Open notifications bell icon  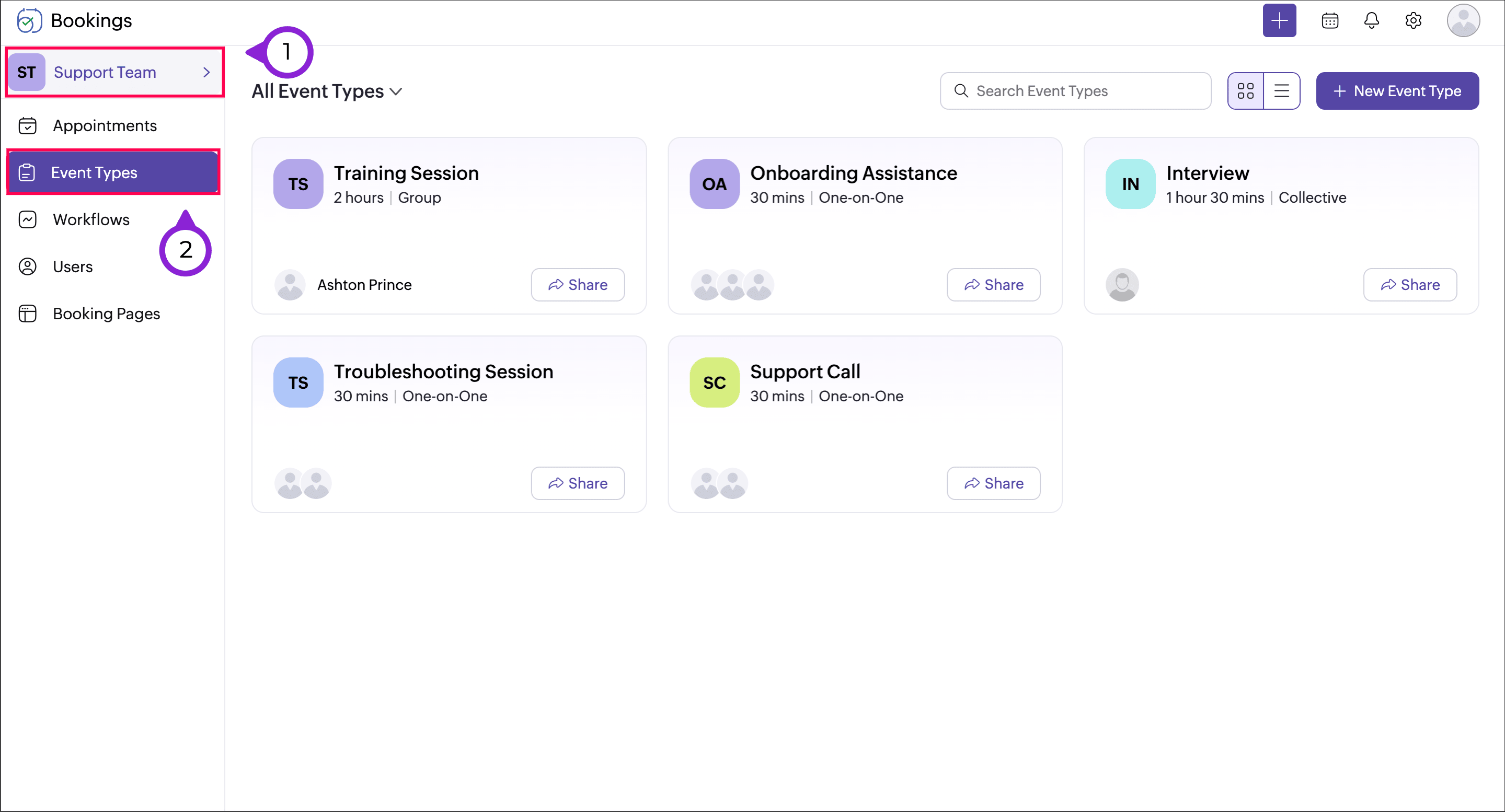coord(1371,20)
